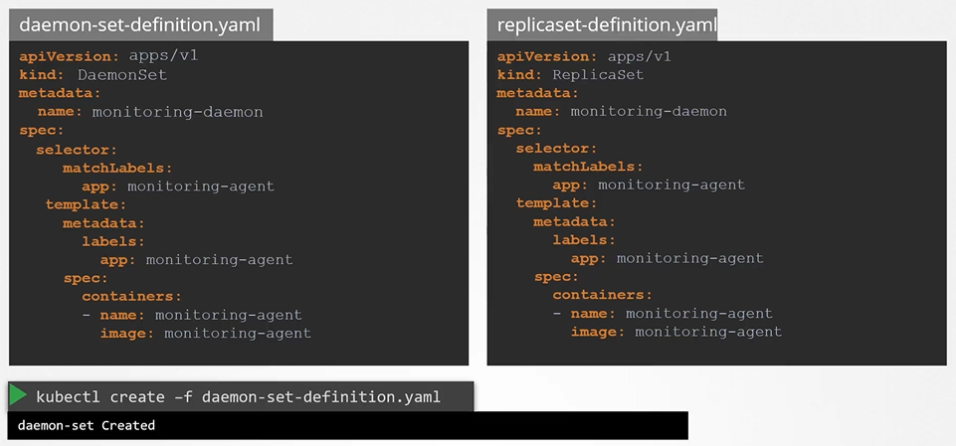Viewport: 956px width, 446px height.
Task: Click the containers key in ReplicaSet file
Action: [x=602, y=295]
